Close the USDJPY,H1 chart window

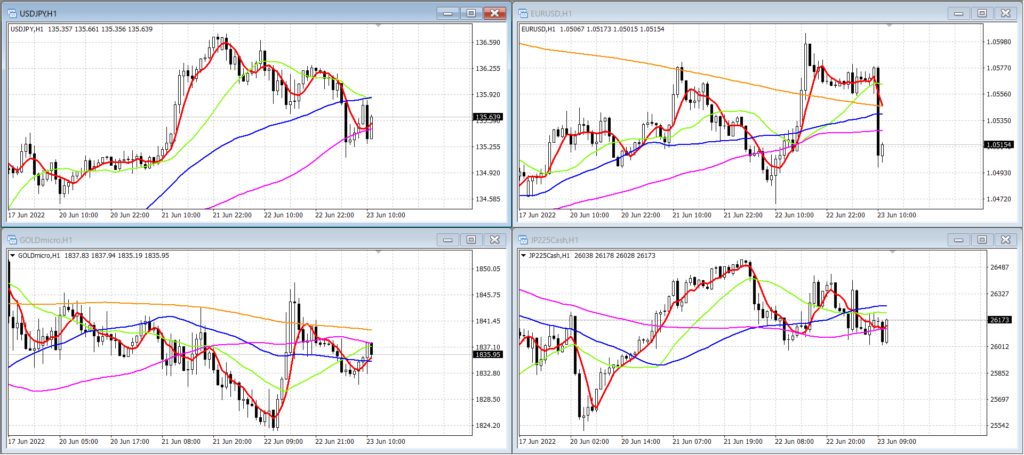click(x=495, y=12)
